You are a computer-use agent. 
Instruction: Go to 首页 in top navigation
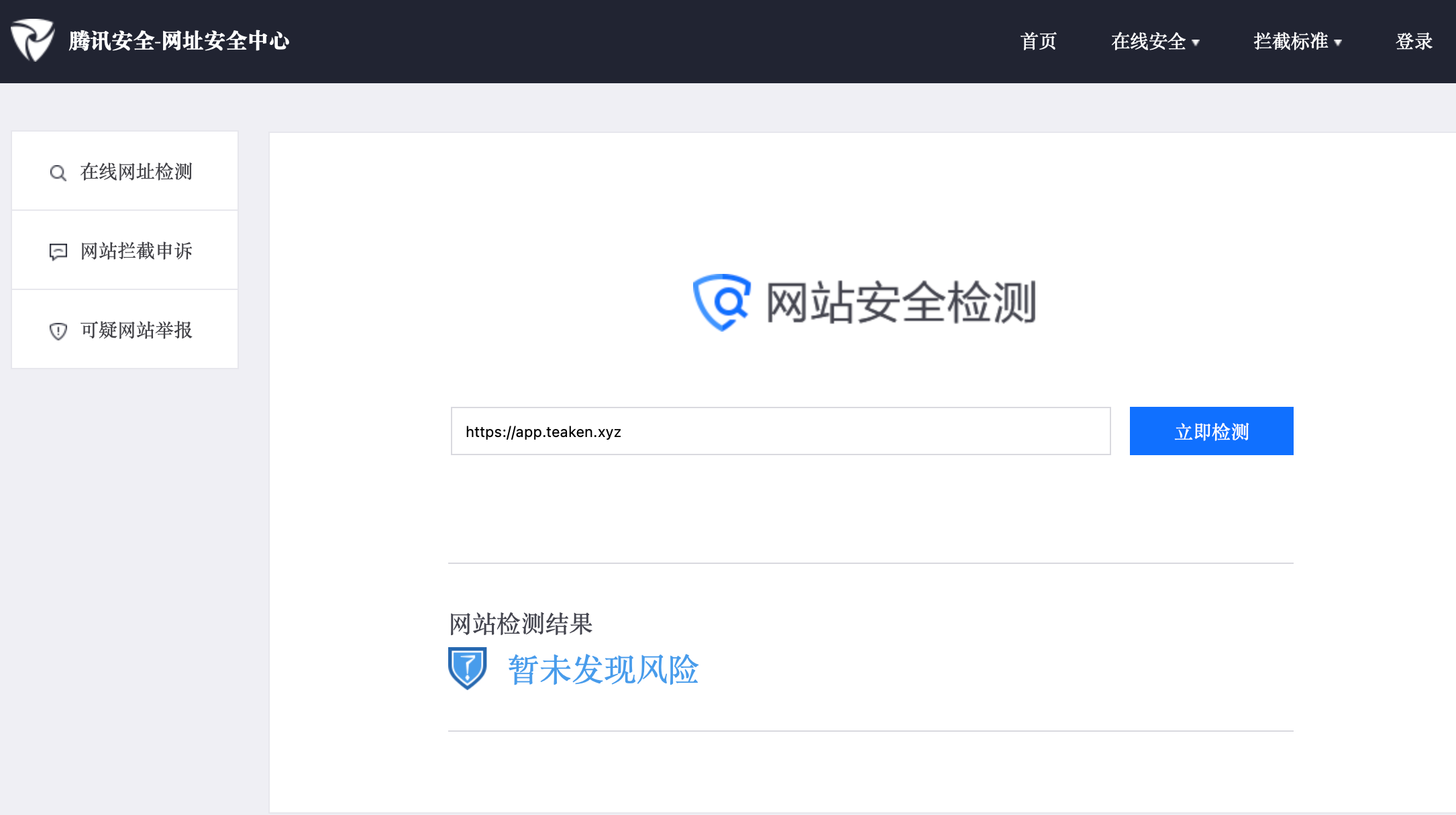(x=1038, y=42)
